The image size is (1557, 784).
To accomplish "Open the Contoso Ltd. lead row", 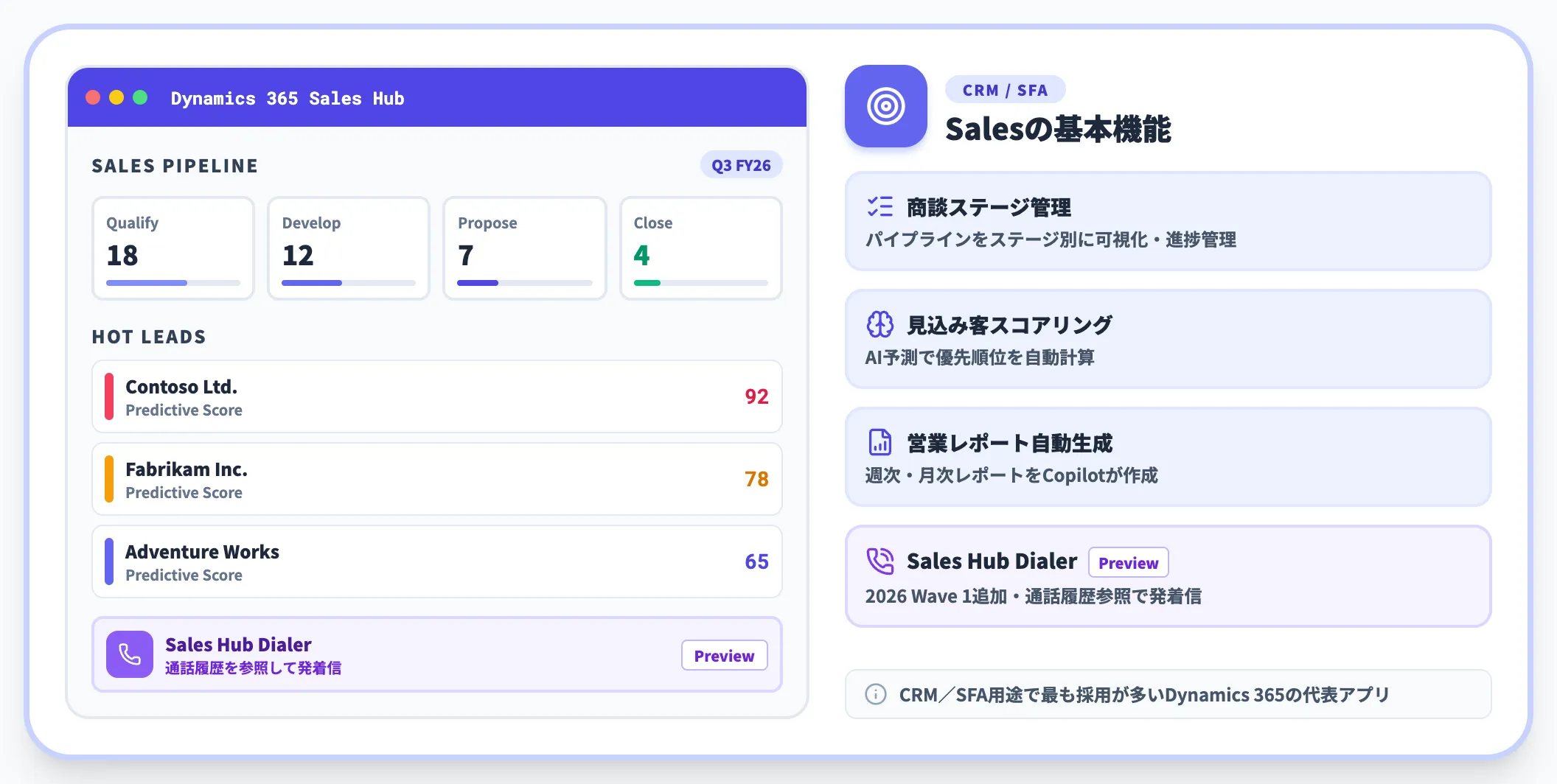I will coord(437,396).
